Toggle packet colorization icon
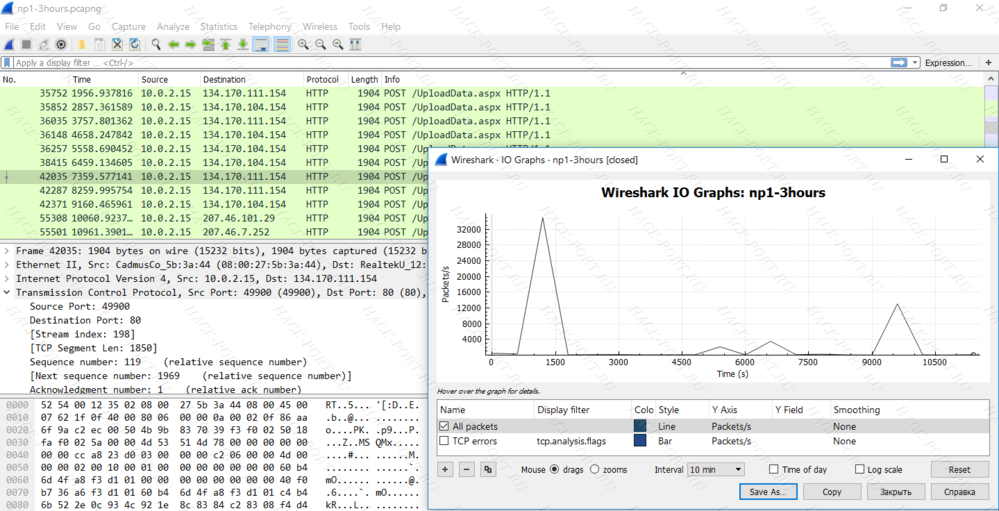 pyautogui.click(x=282, y=45)
